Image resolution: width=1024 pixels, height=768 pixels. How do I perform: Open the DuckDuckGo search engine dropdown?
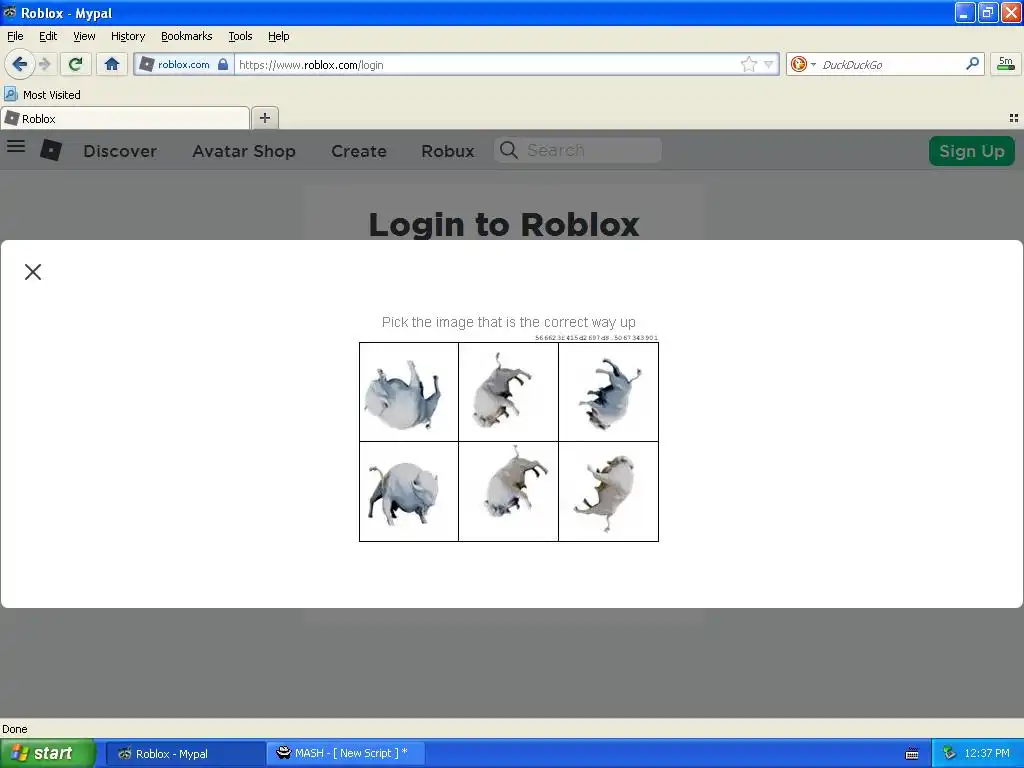[x=803, y=64]
